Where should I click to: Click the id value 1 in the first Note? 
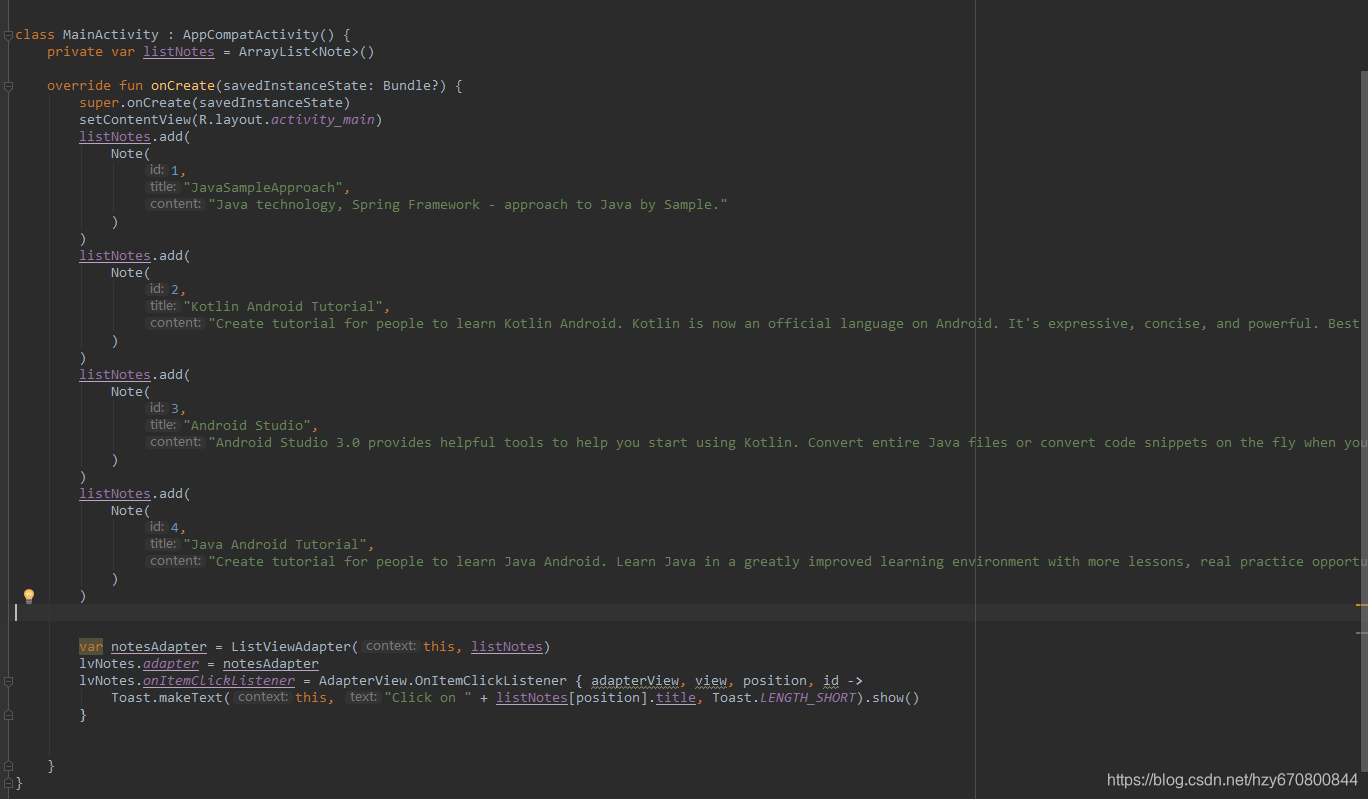tap(175, 171)
